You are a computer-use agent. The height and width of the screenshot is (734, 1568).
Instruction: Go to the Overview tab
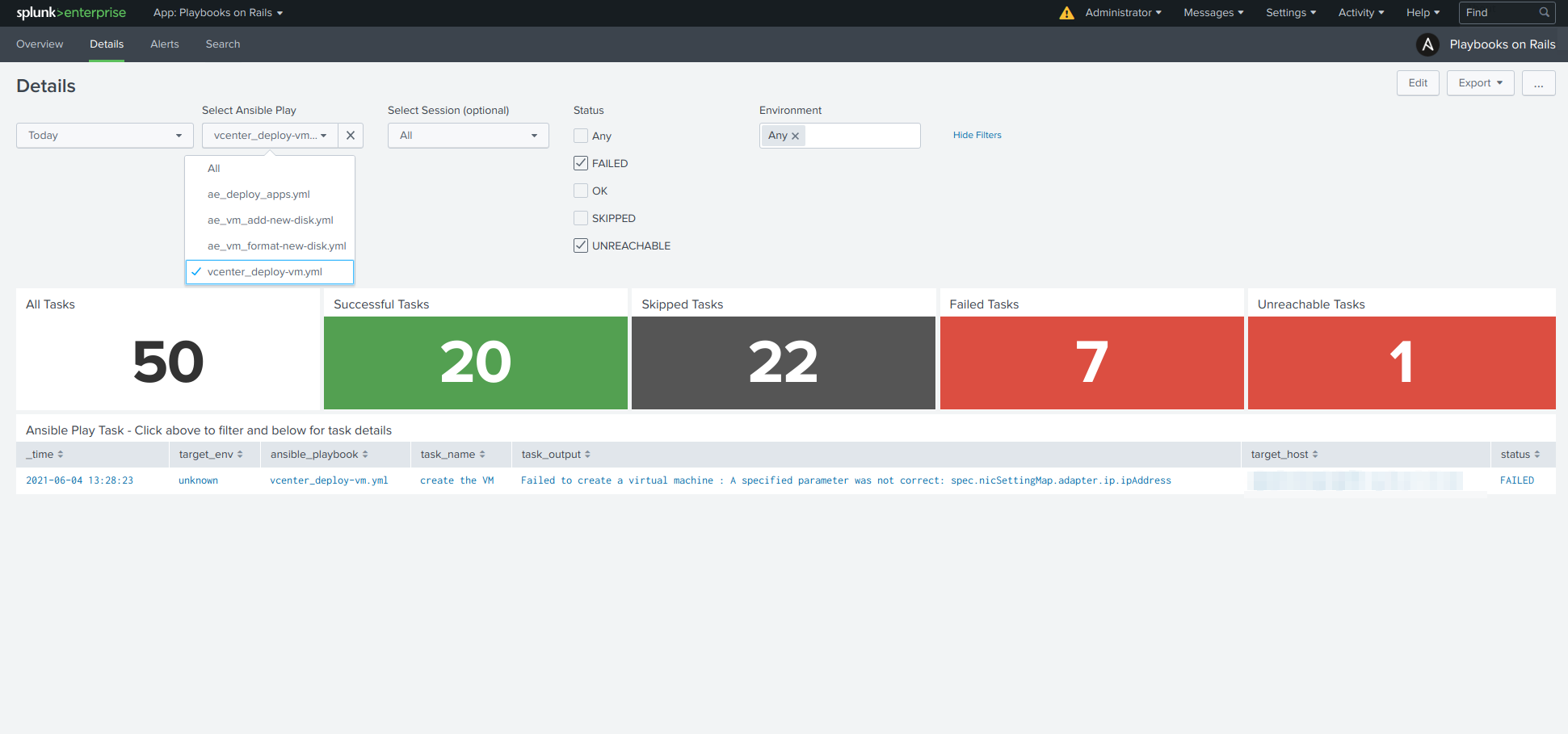click(40, 44)
